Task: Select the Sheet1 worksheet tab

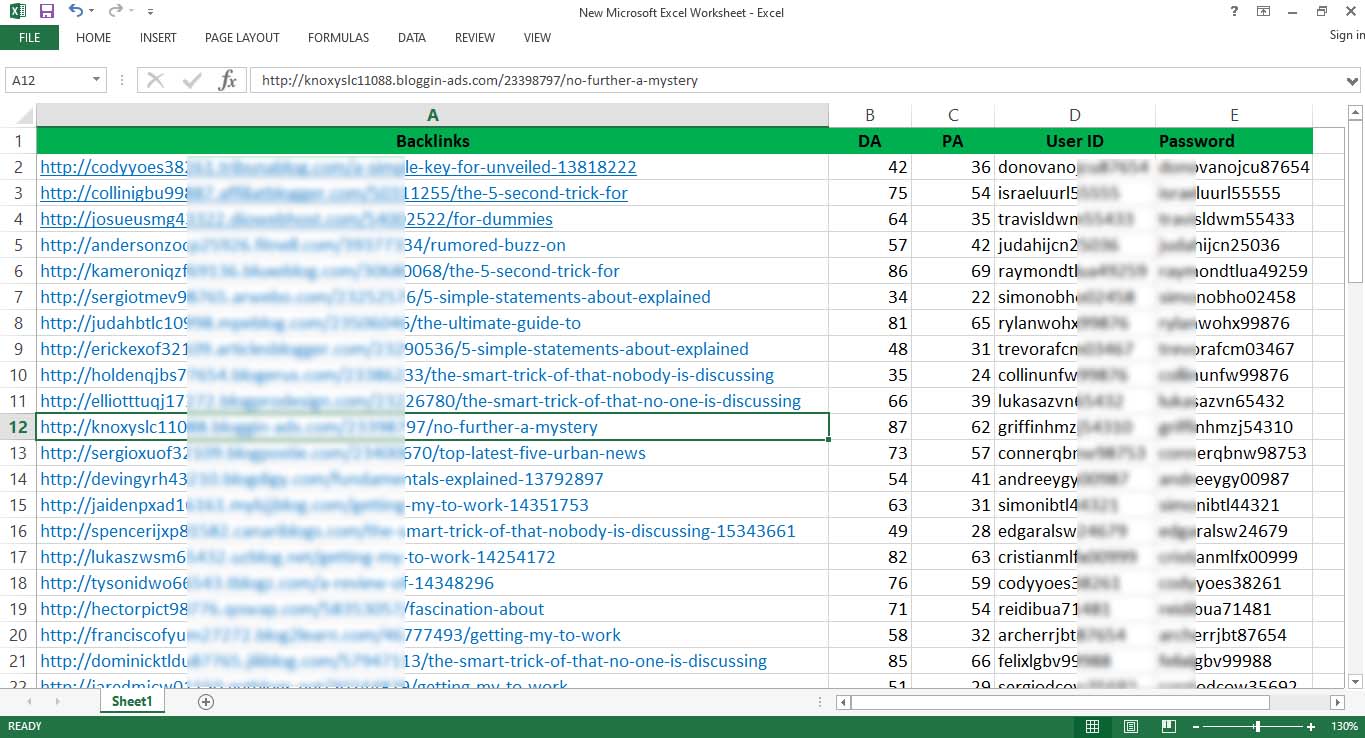Action: click(x=132, y=702)
